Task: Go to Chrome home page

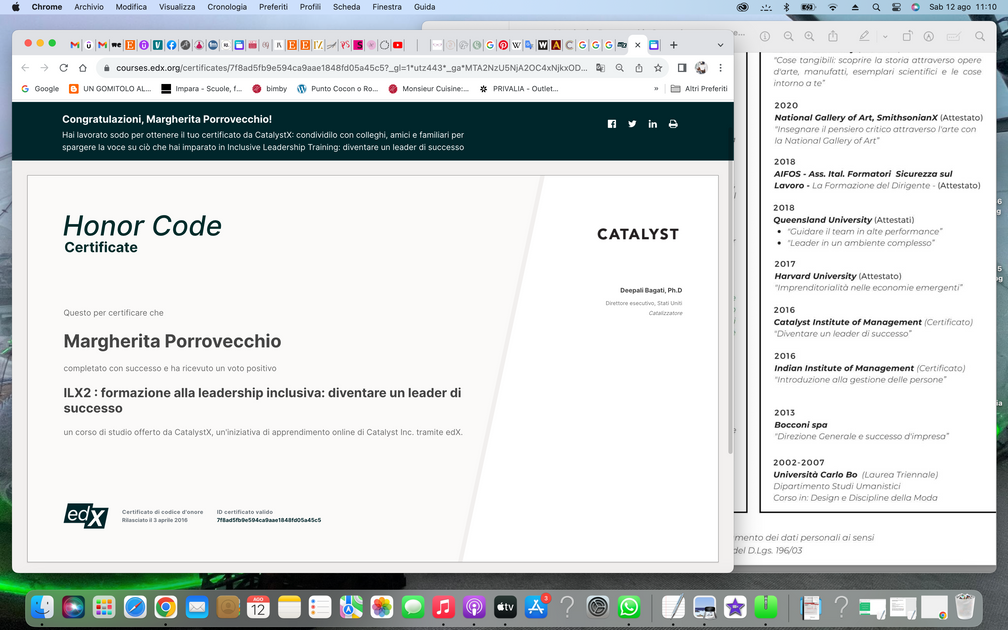Action: pos(82,68)
